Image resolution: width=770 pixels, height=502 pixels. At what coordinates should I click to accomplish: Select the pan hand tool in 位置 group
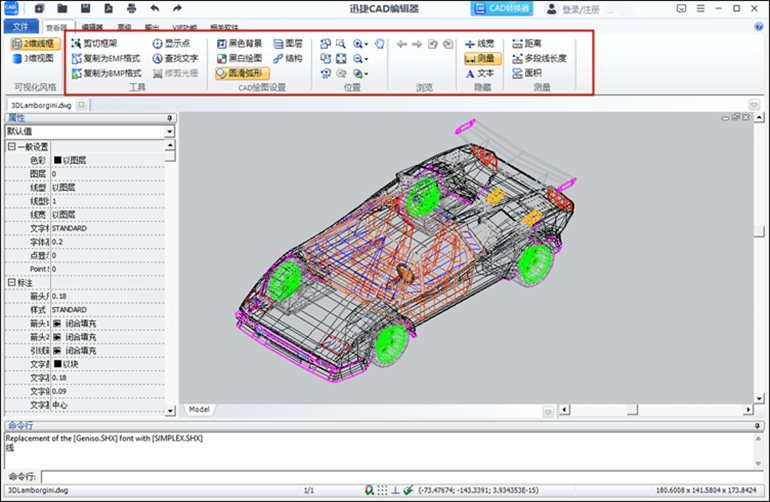pyautogui.click(x=380, y=44)
